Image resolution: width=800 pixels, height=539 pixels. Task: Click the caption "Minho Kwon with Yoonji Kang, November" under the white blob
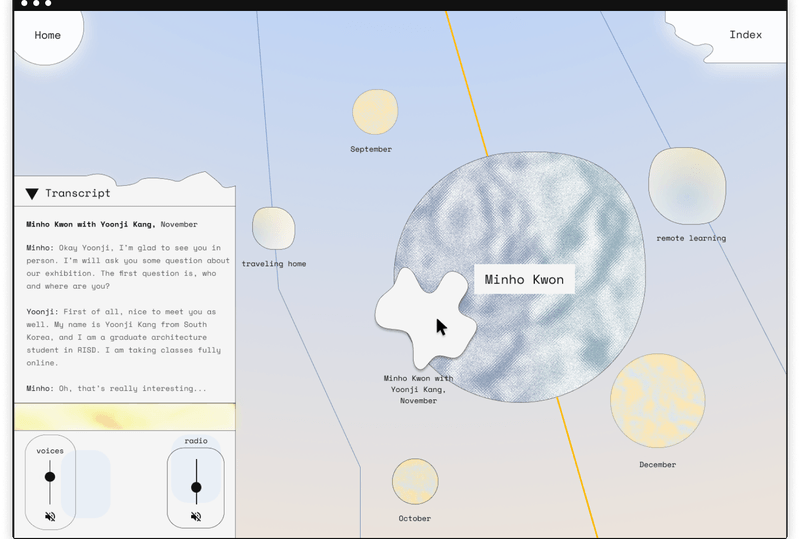418,389
